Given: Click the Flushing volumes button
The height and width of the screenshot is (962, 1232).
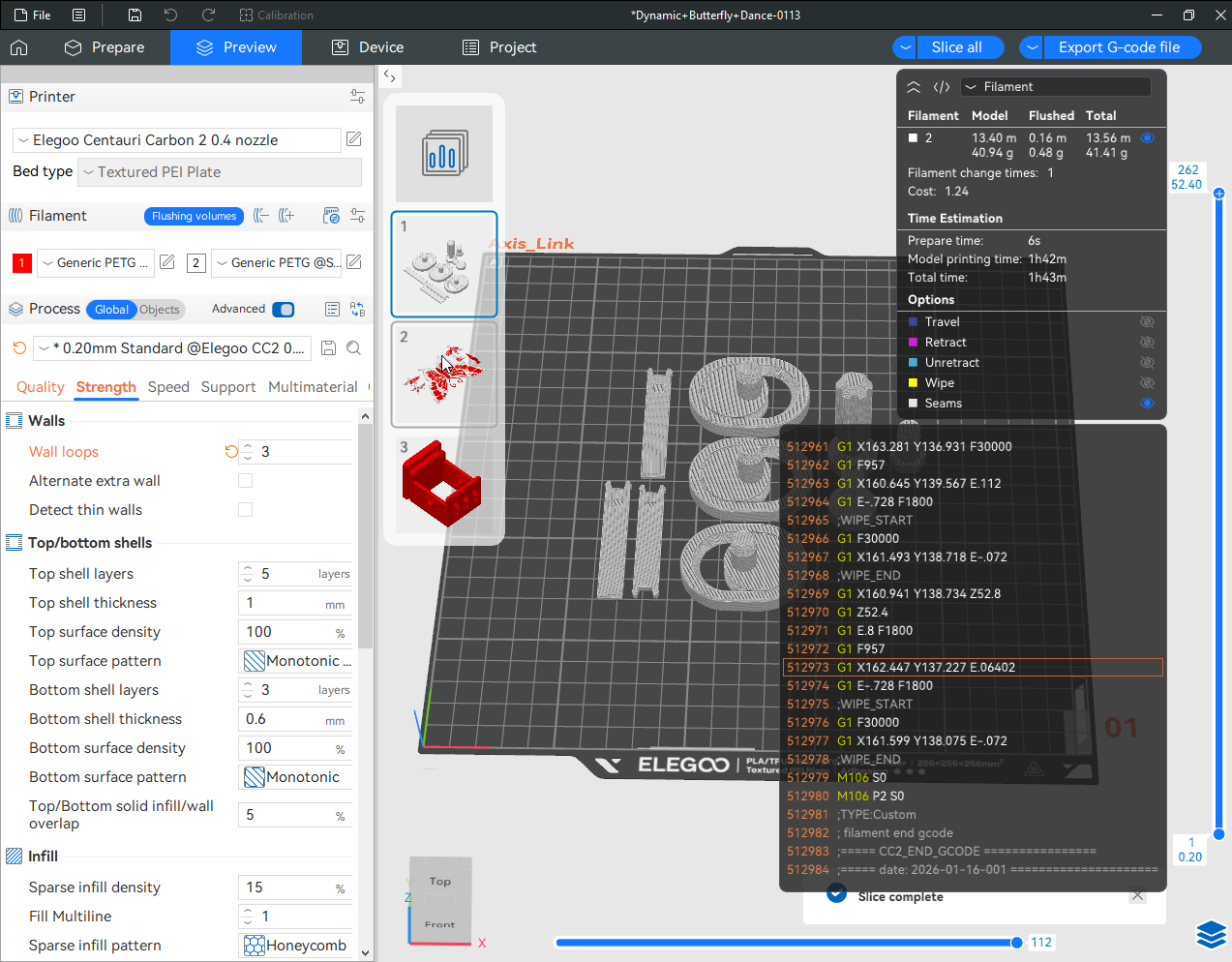Looking at the screenshot, I should pyautogui.click(x=194, y=216).
